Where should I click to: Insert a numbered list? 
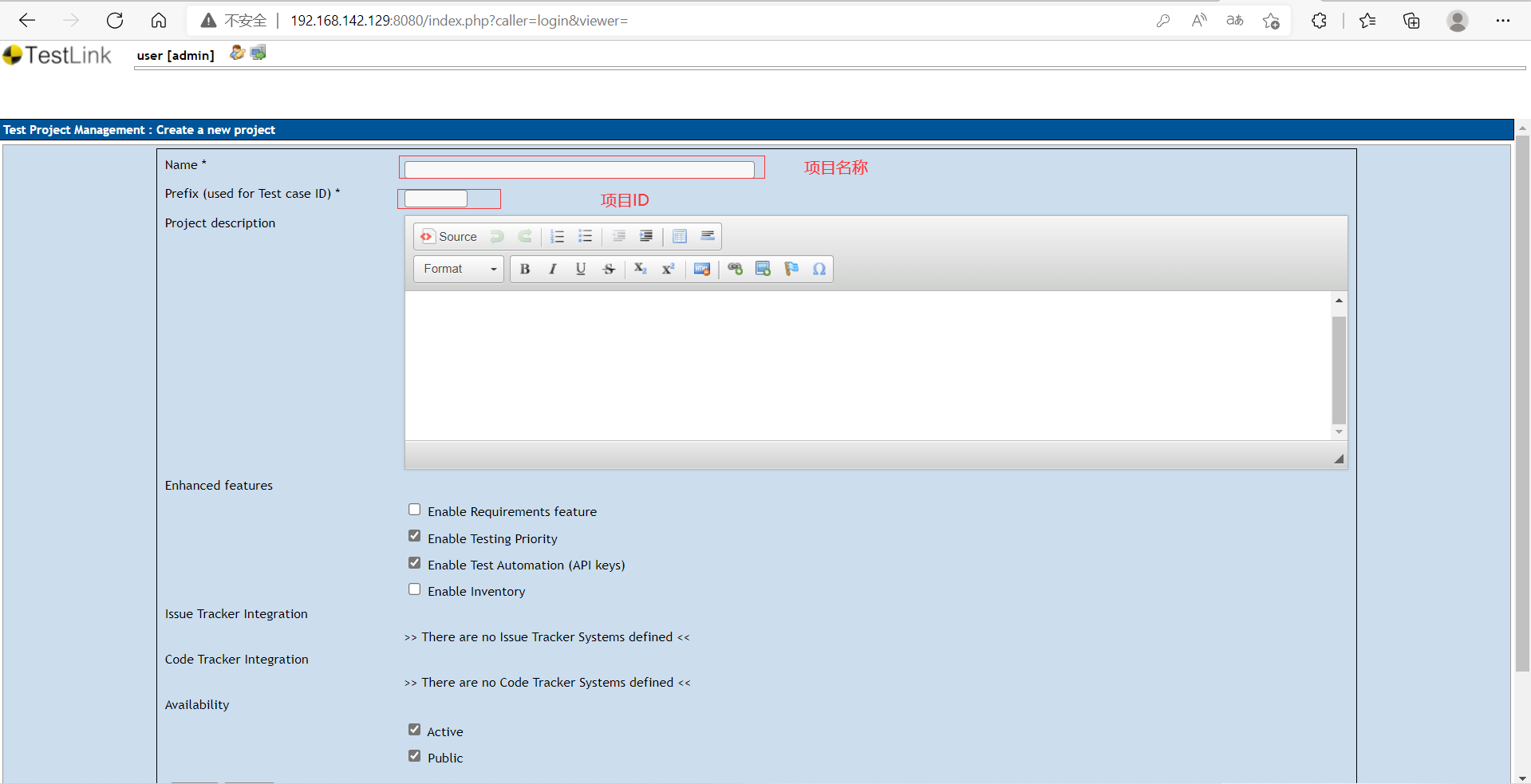pos(558,236)
